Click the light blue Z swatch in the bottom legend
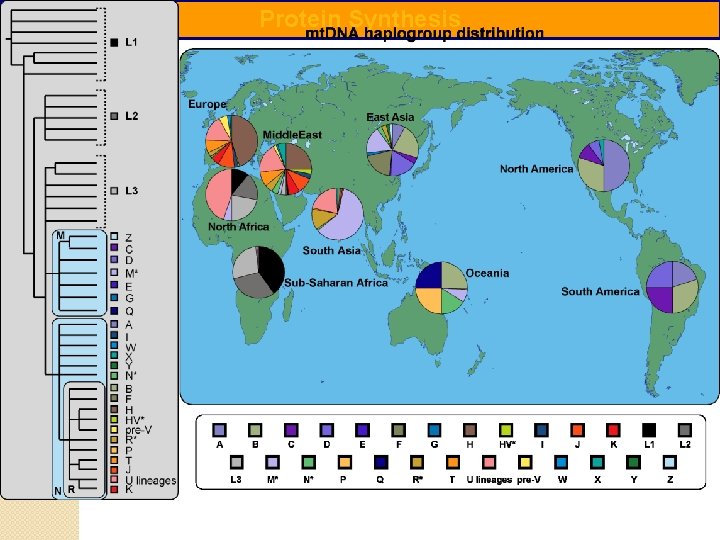Viewport: 720px width, 540px height. coord(669,462)
